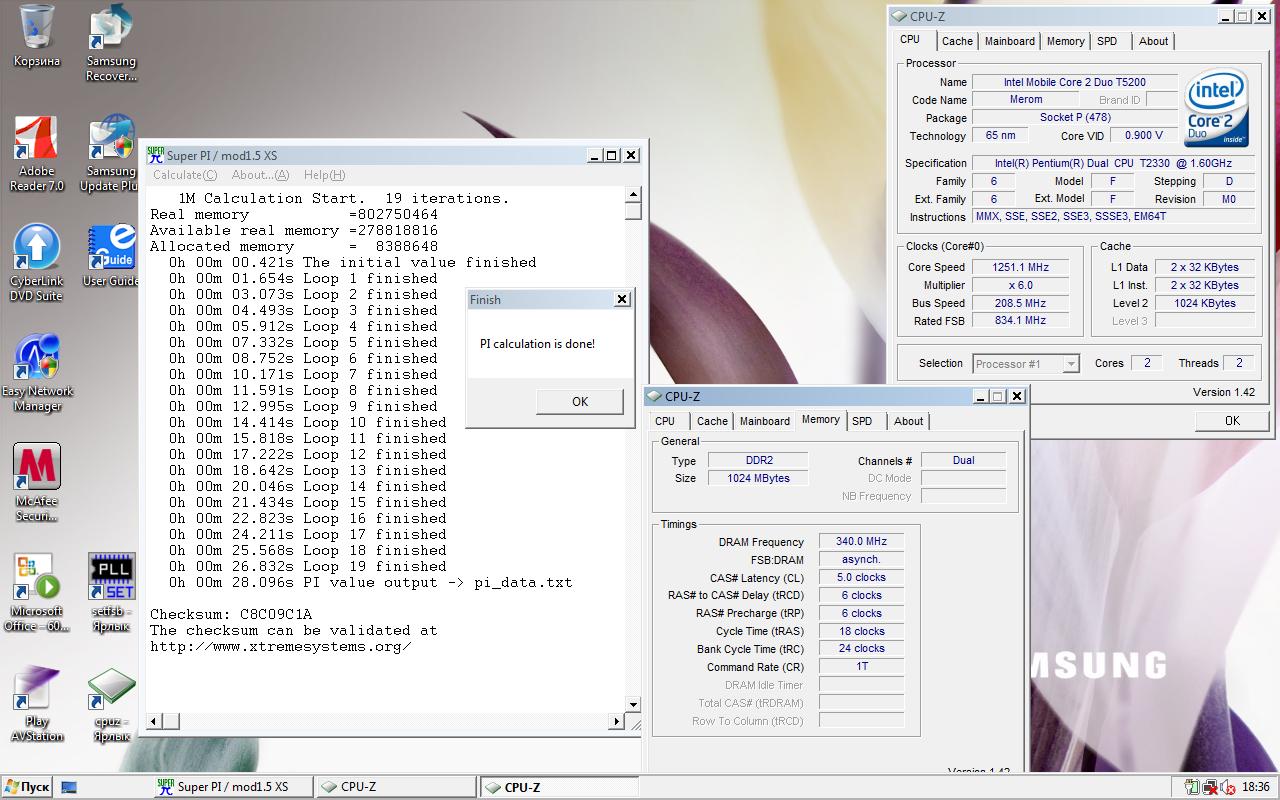Click the CAS# Latency 5.0 clocks value
The width and height of the screenshot is (1280, 800).
tap(861, 577)
